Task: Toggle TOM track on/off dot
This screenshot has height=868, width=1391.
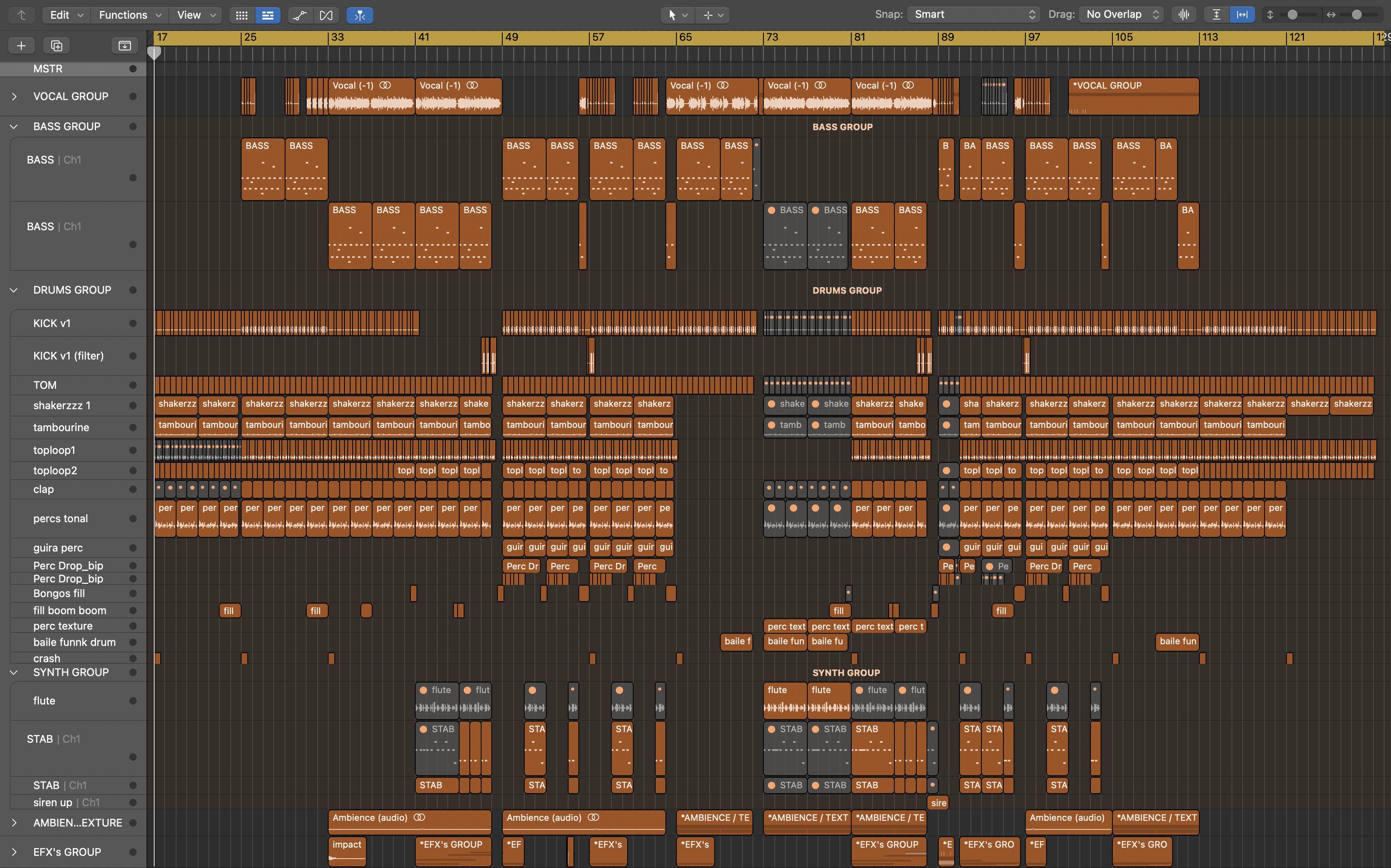Action: [x=133, y=385]
